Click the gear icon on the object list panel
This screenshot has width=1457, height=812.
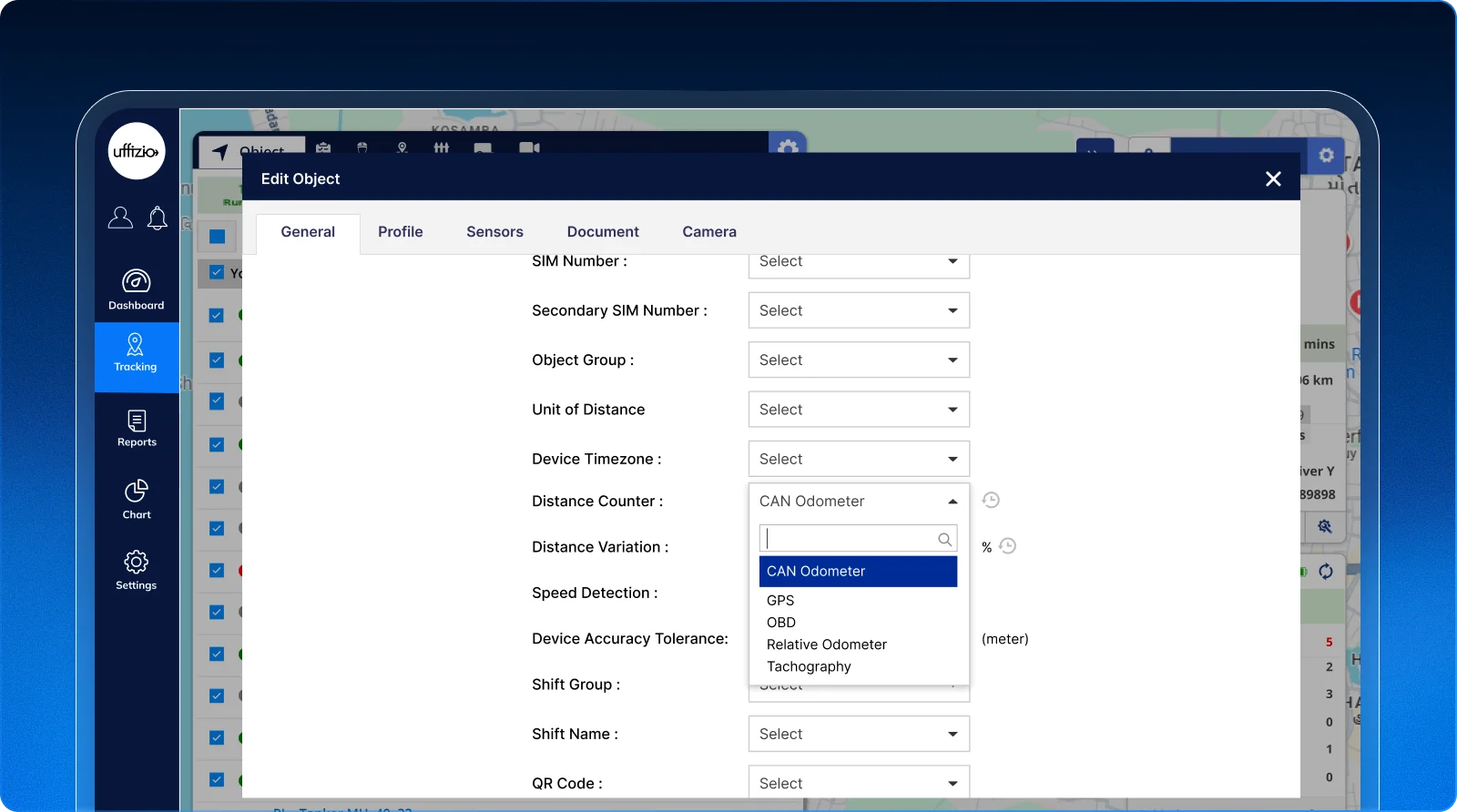click(x=788, y=146)
